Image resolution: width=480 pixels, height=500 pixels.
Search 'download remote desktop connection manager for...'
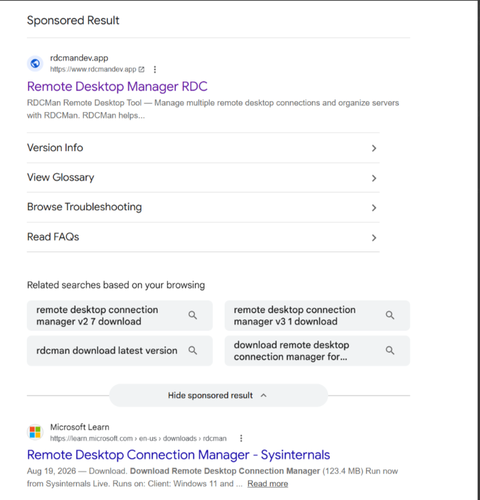click(x=317, y=351)
